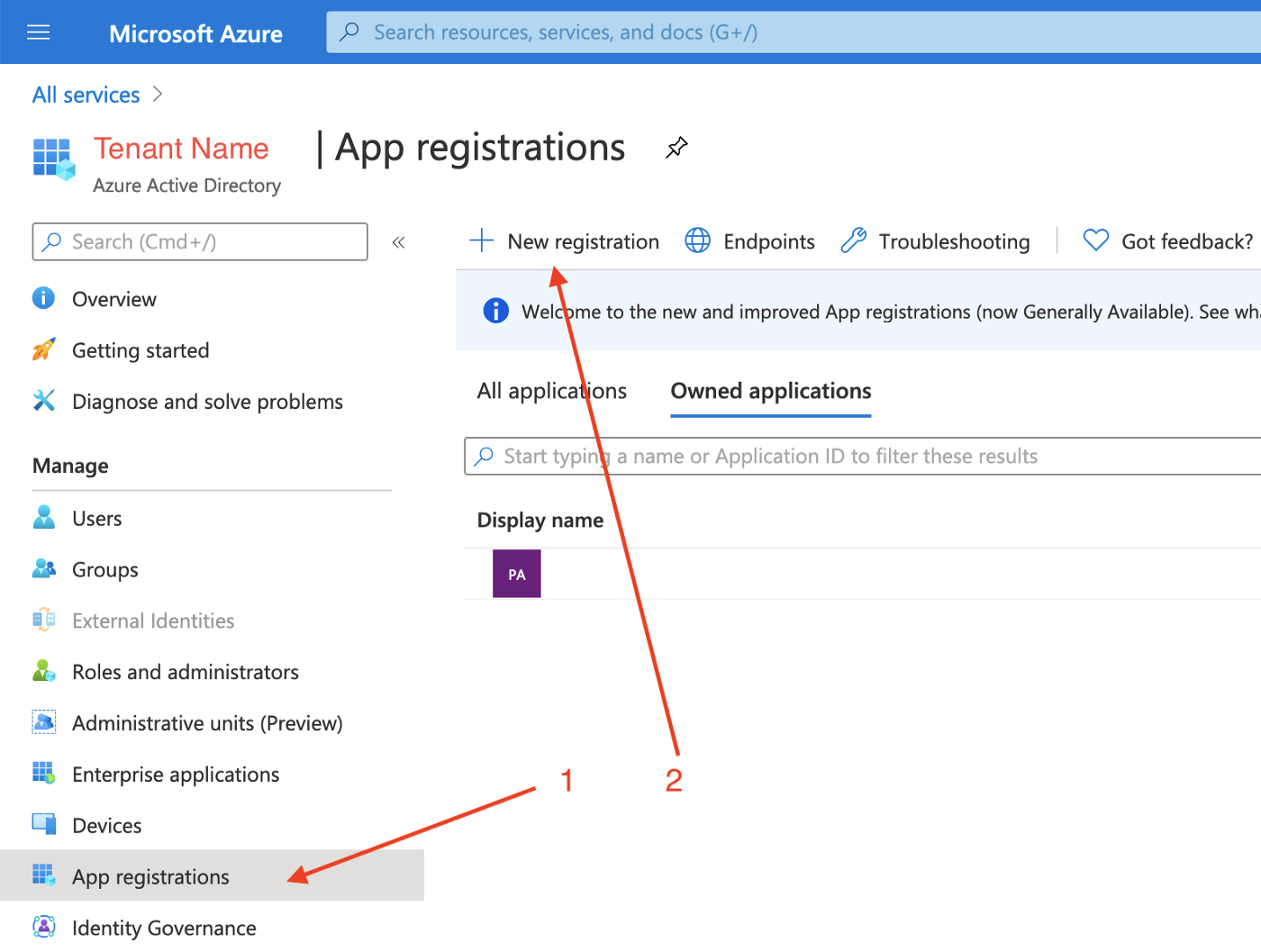Open Roles and administrators
The image size is (1261, 952).
coord(186,672)
